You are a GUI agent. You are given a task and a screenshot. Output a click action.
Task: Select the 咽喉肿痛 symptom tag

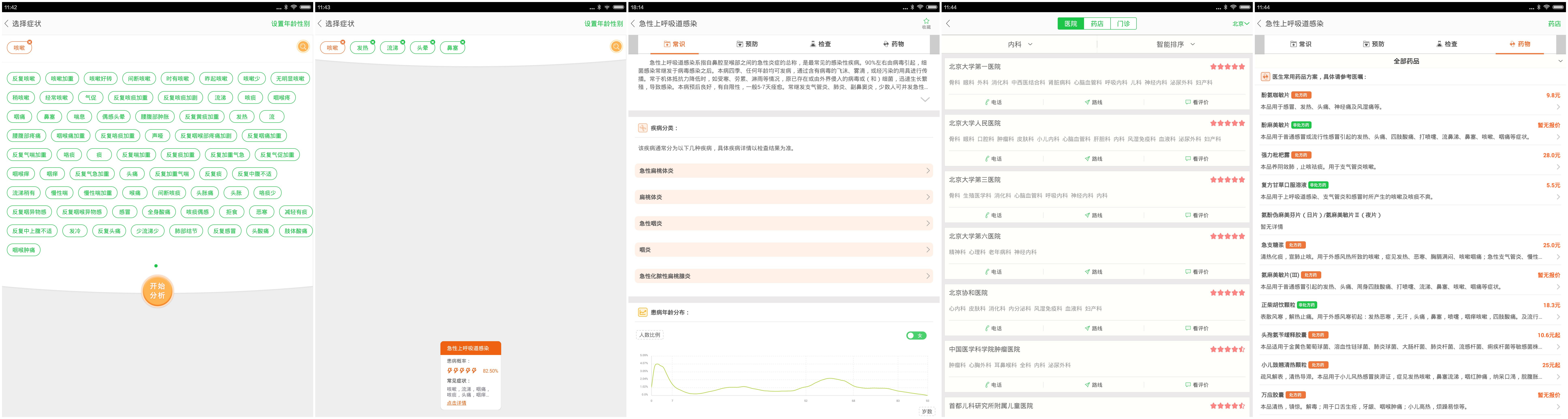point(24,250)
